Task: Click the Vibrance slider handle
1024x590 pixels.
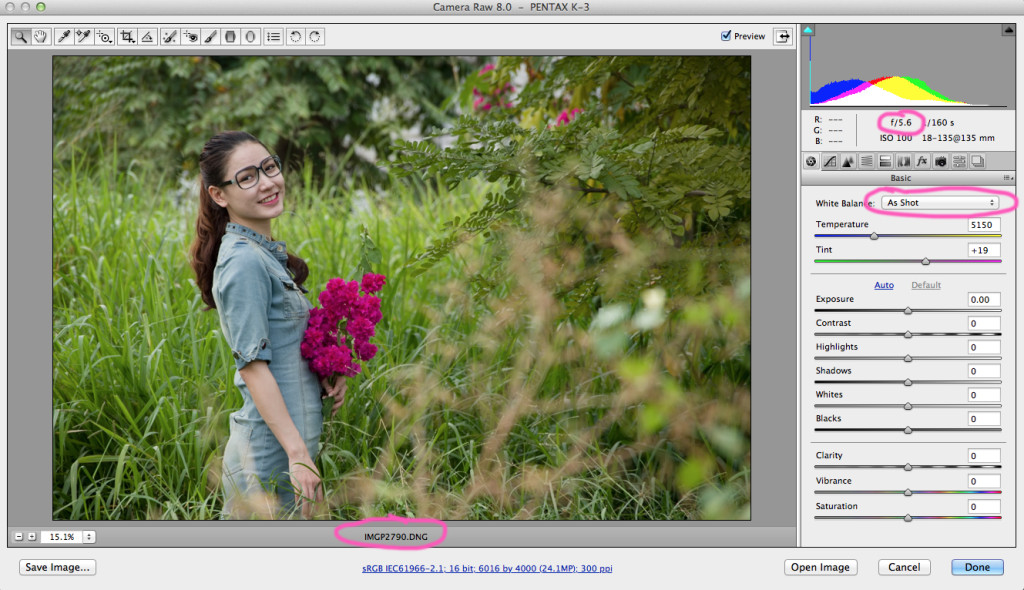Action: [908, 493]
